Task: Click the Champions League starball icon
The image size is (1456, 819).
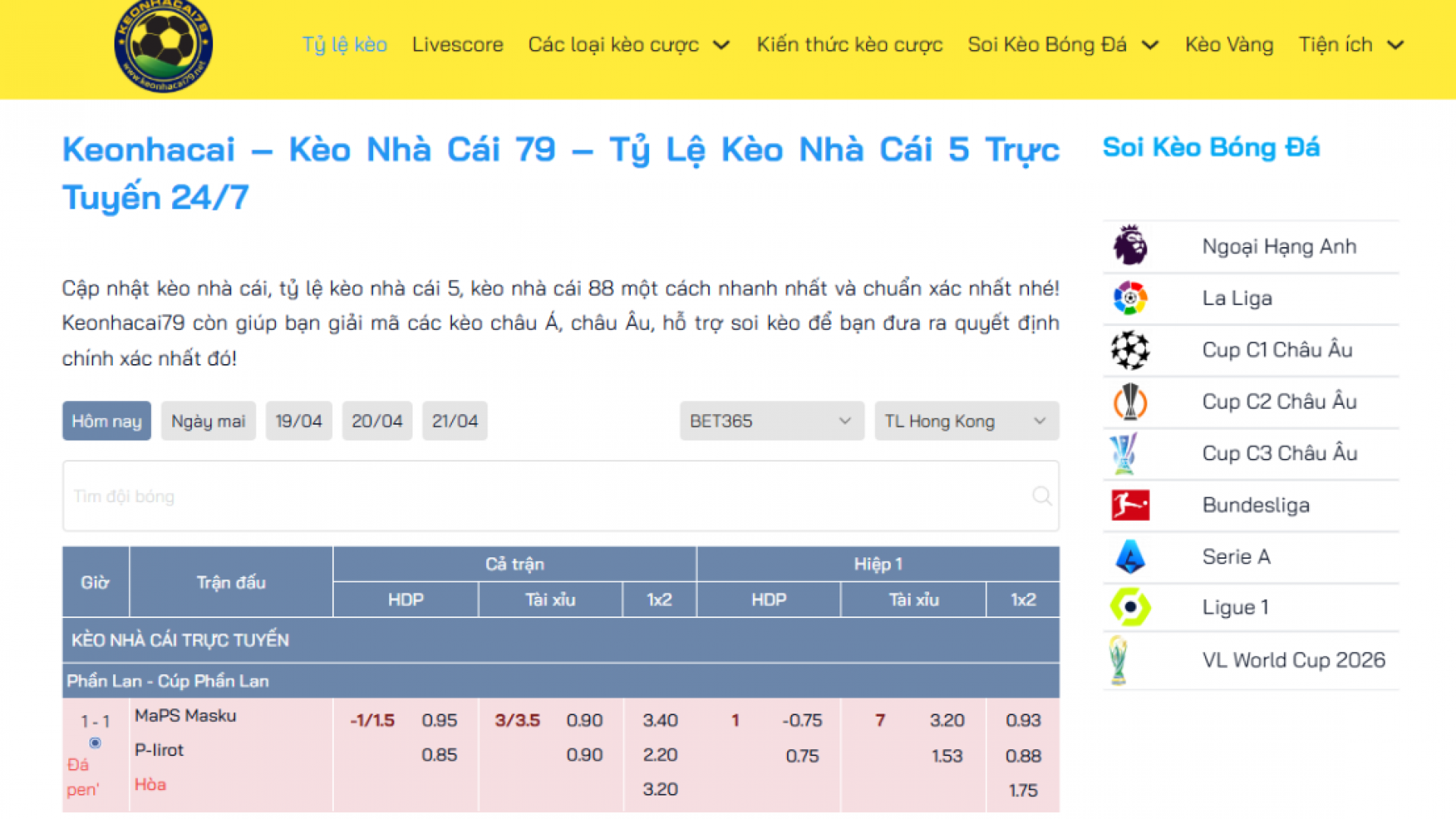Action: (x=1130, y=350)
